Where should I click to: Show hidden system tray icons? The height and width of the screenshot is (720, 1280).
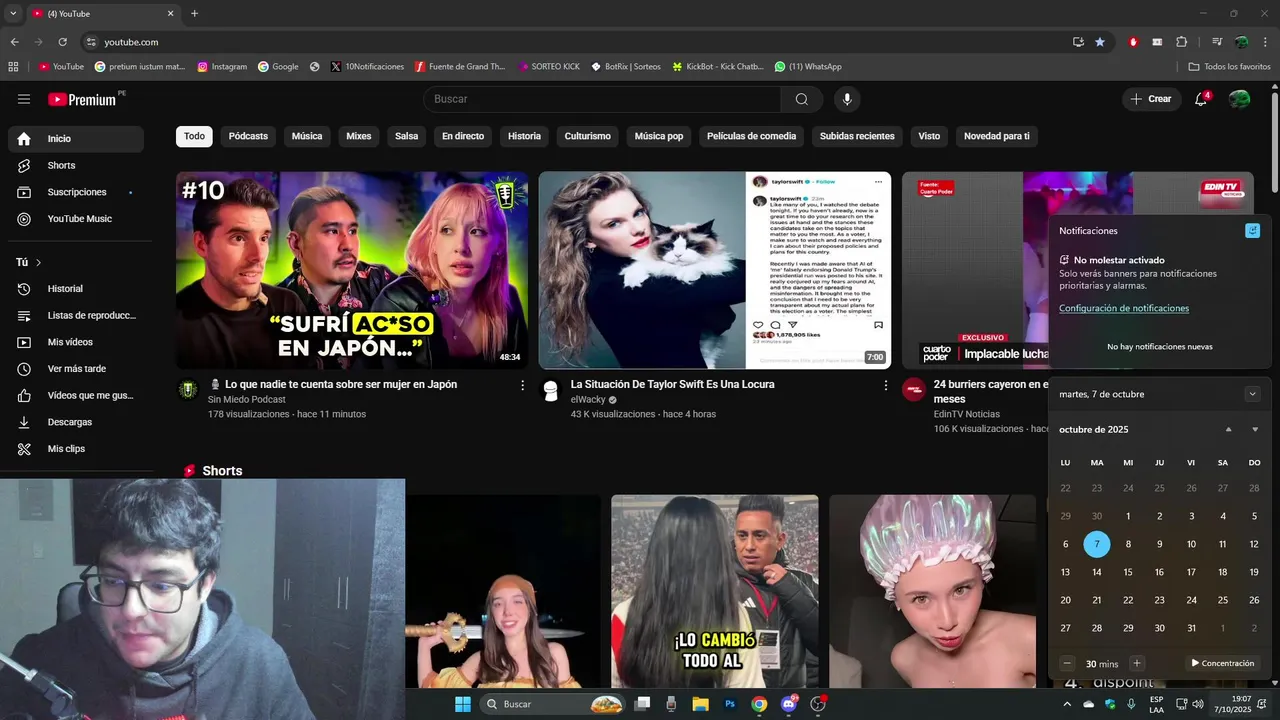1066,704
